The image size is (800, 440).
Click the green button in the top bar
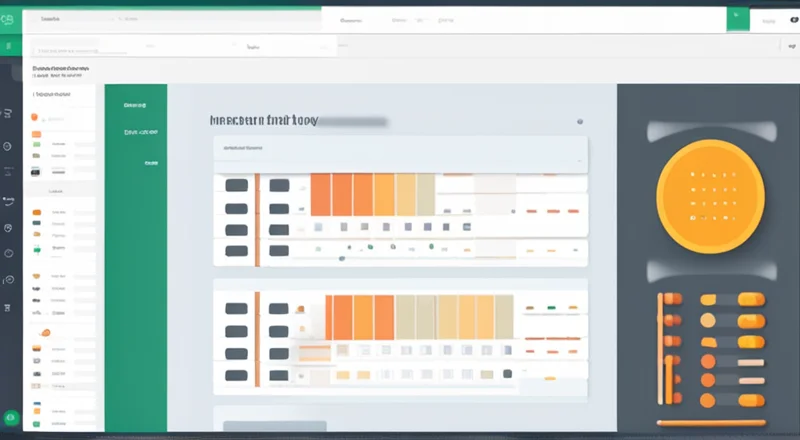(738, 19)
